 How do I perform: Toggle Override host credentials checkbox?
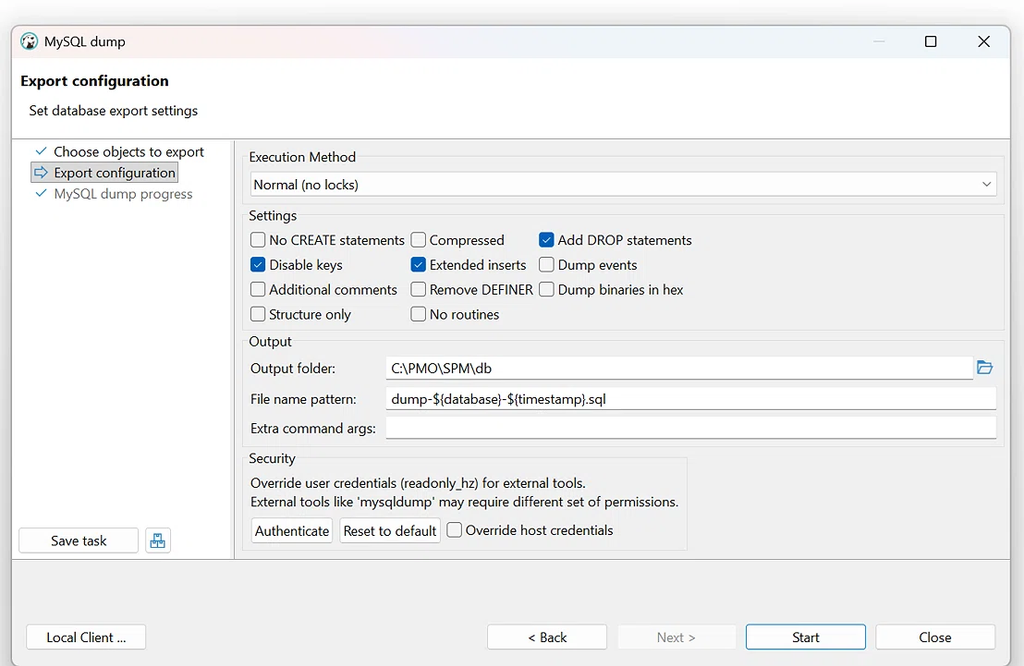tap(454, 530)
